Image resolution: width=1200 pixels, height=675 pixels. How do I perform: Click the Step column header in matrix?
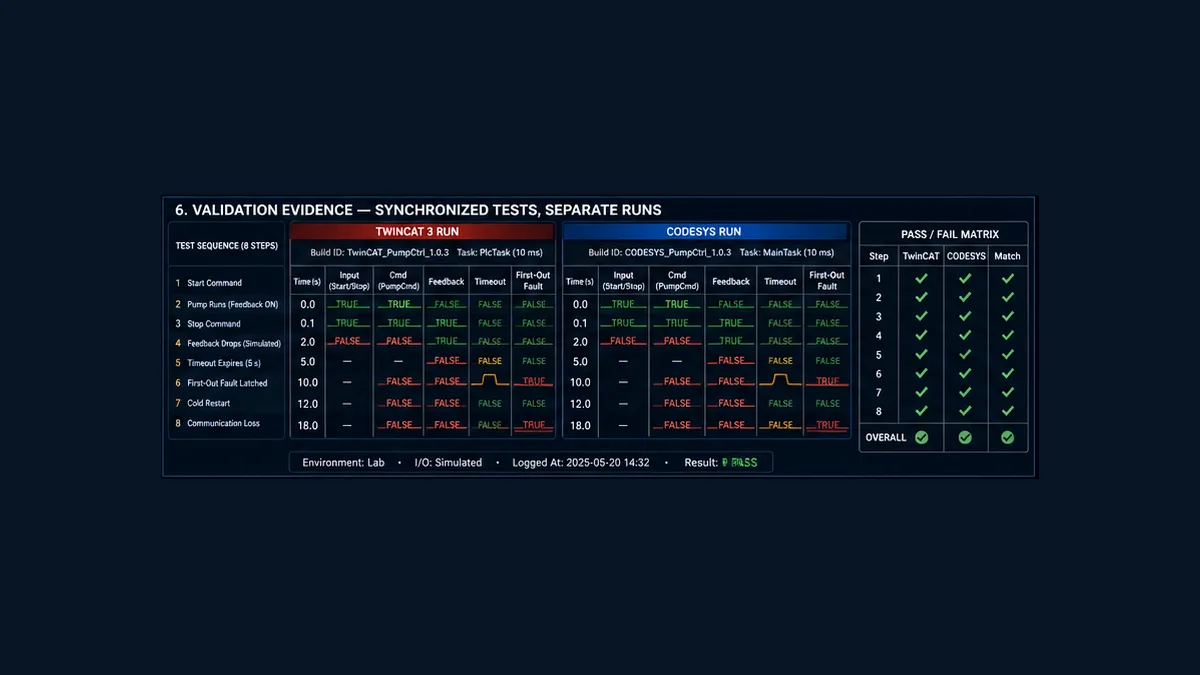(879, 256)
